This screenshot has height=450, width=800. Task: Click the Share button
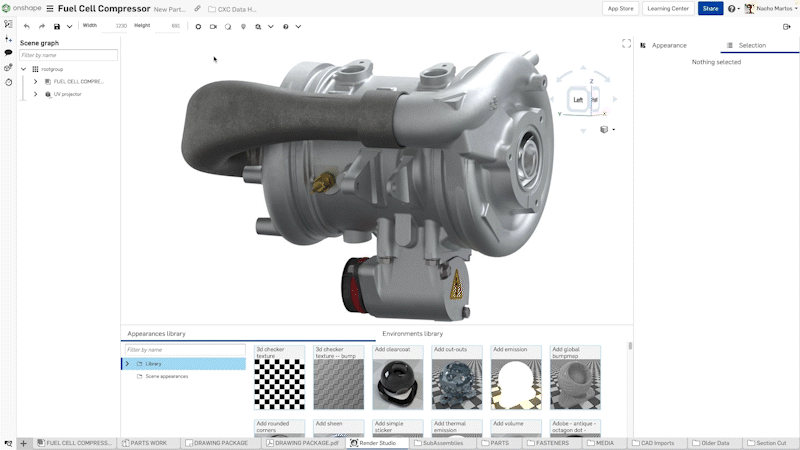point(710,9)
